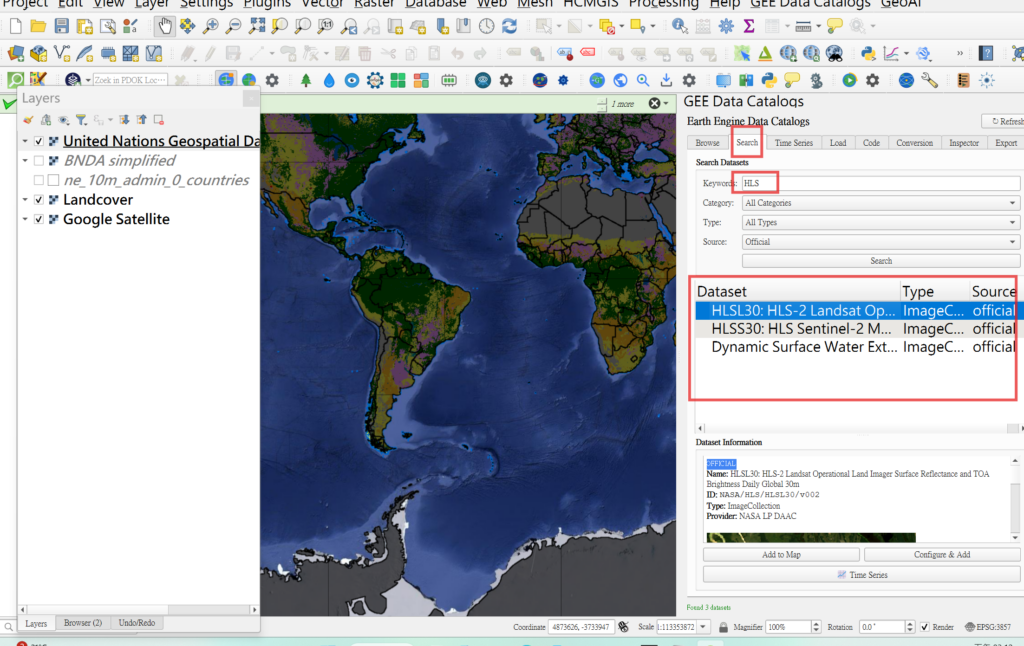Collapse the Google Satellite layer tree
The width and height of the screenshot is (1024, 646).
point(25,219)
